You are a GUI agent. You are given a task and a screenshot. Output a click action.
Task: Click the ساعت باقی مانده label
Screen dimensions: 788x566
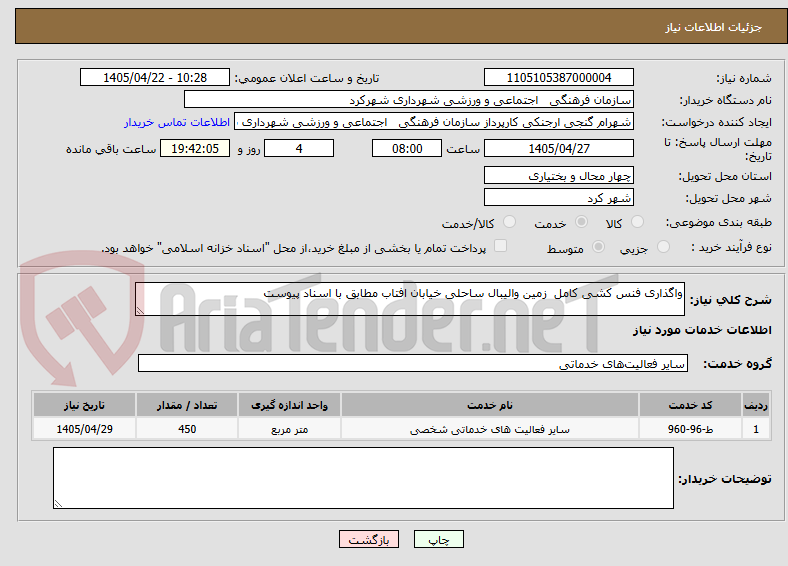pos(111,149)
